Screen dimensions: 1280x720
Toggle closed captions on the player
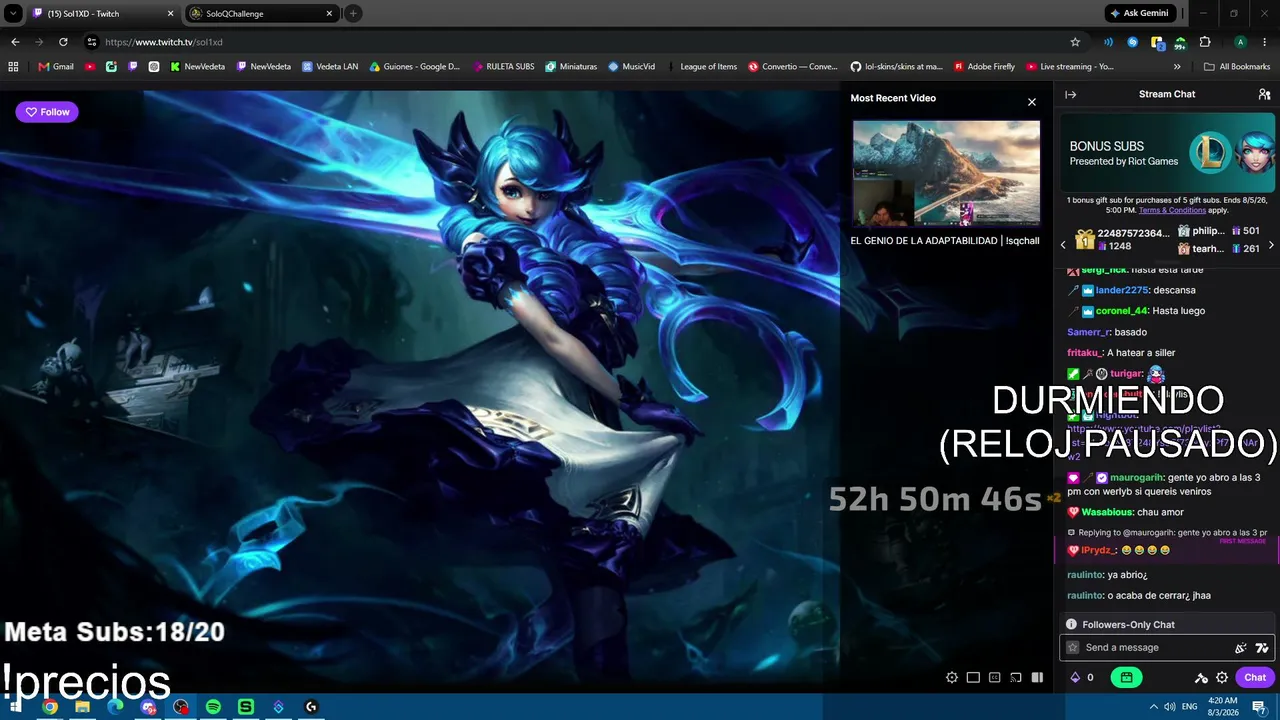coord(994,677)
